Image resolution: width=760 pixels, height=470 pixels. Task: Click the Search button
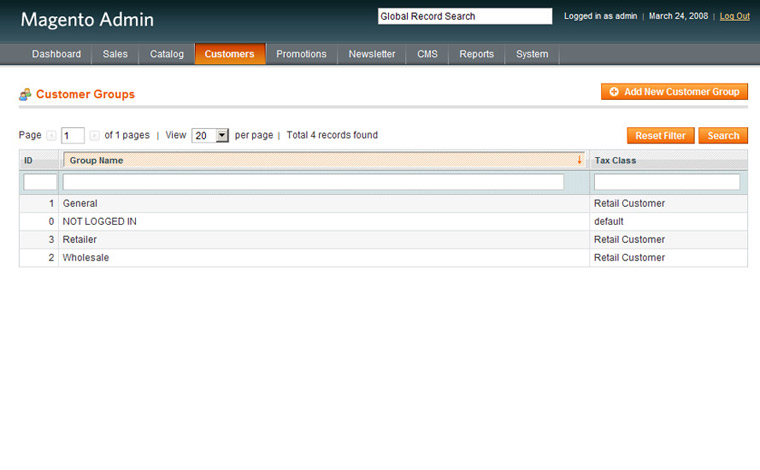723,136
